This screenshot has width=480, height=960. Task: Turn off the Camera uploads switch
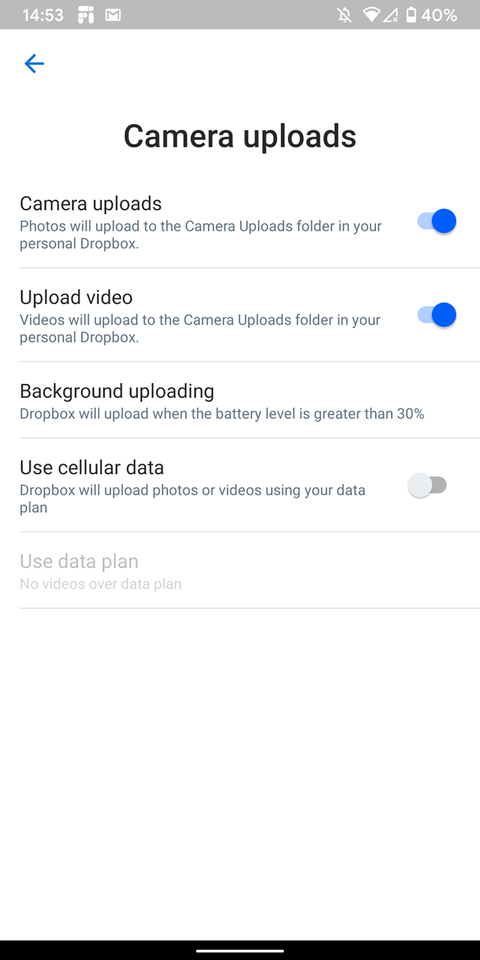pyautogui.click(x=437, y=221)
